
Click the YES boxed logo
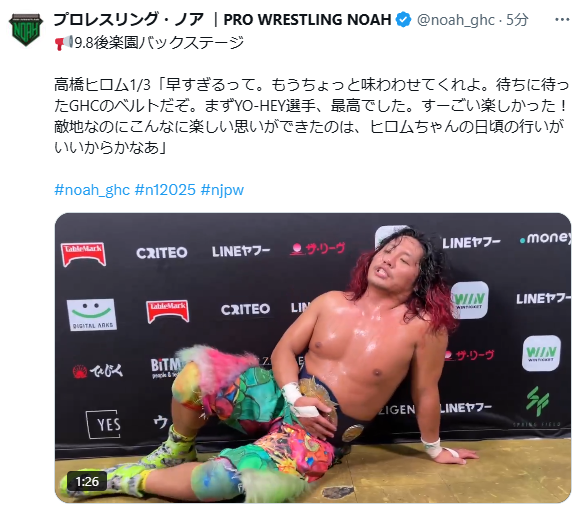[103, 424]
